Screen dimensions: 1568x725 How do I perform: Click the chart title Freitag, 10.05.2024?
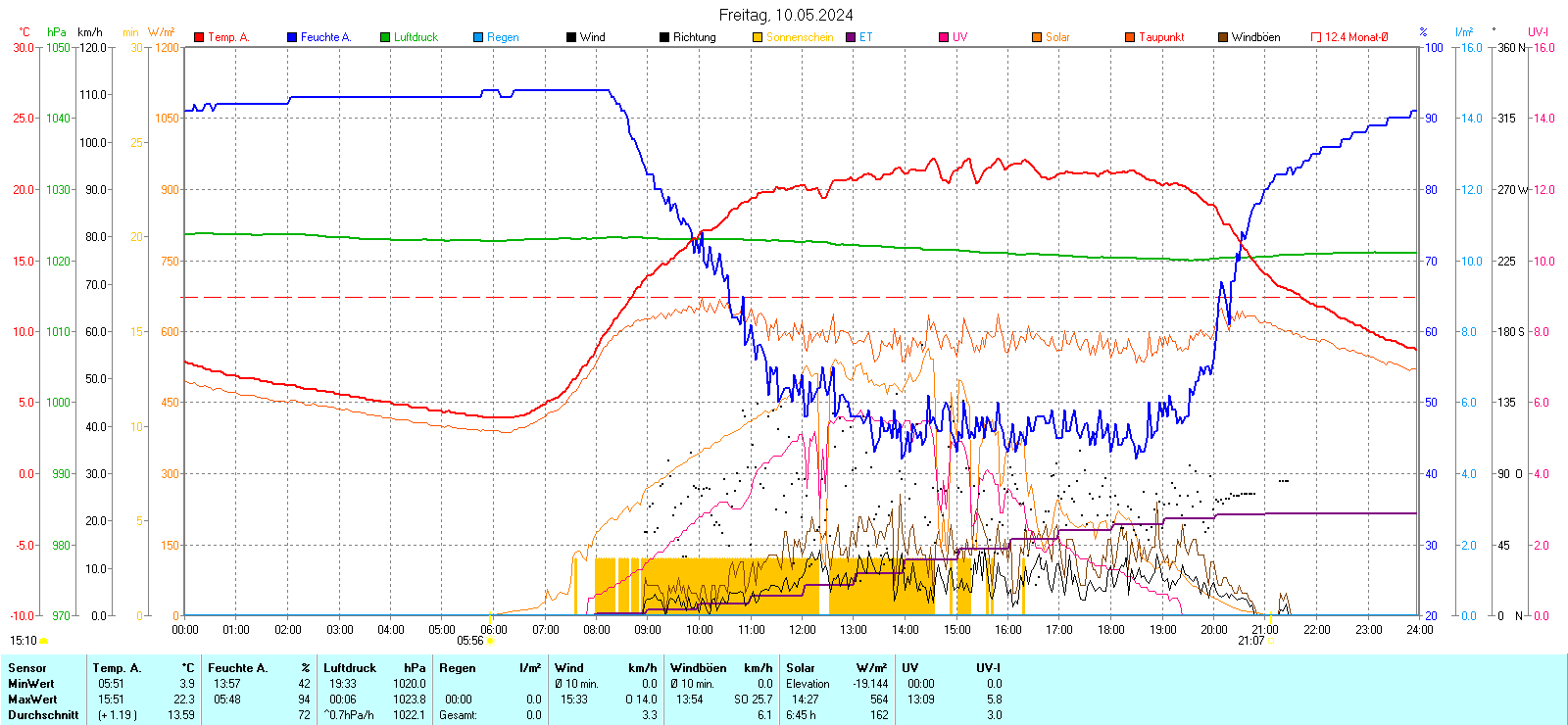pos(785,15)
